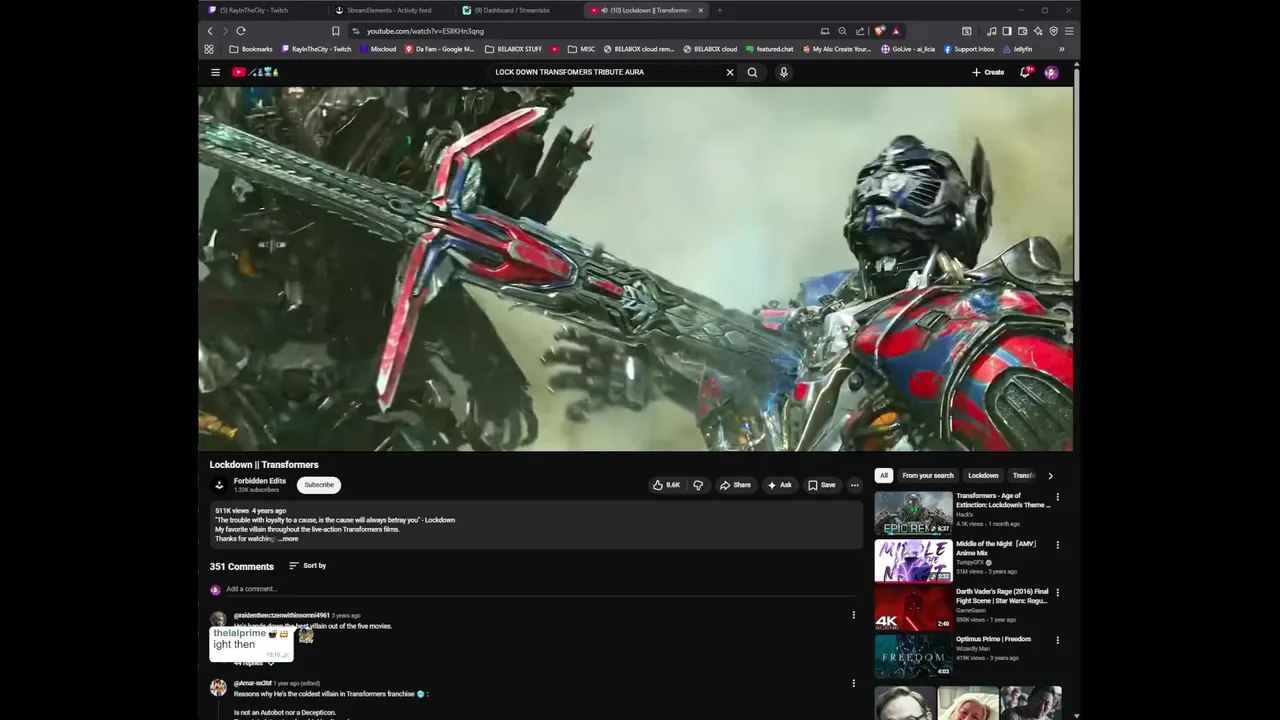Screen dimensions: 1280x720
Task: Click the video player frame
Action: tap(636, 269)
